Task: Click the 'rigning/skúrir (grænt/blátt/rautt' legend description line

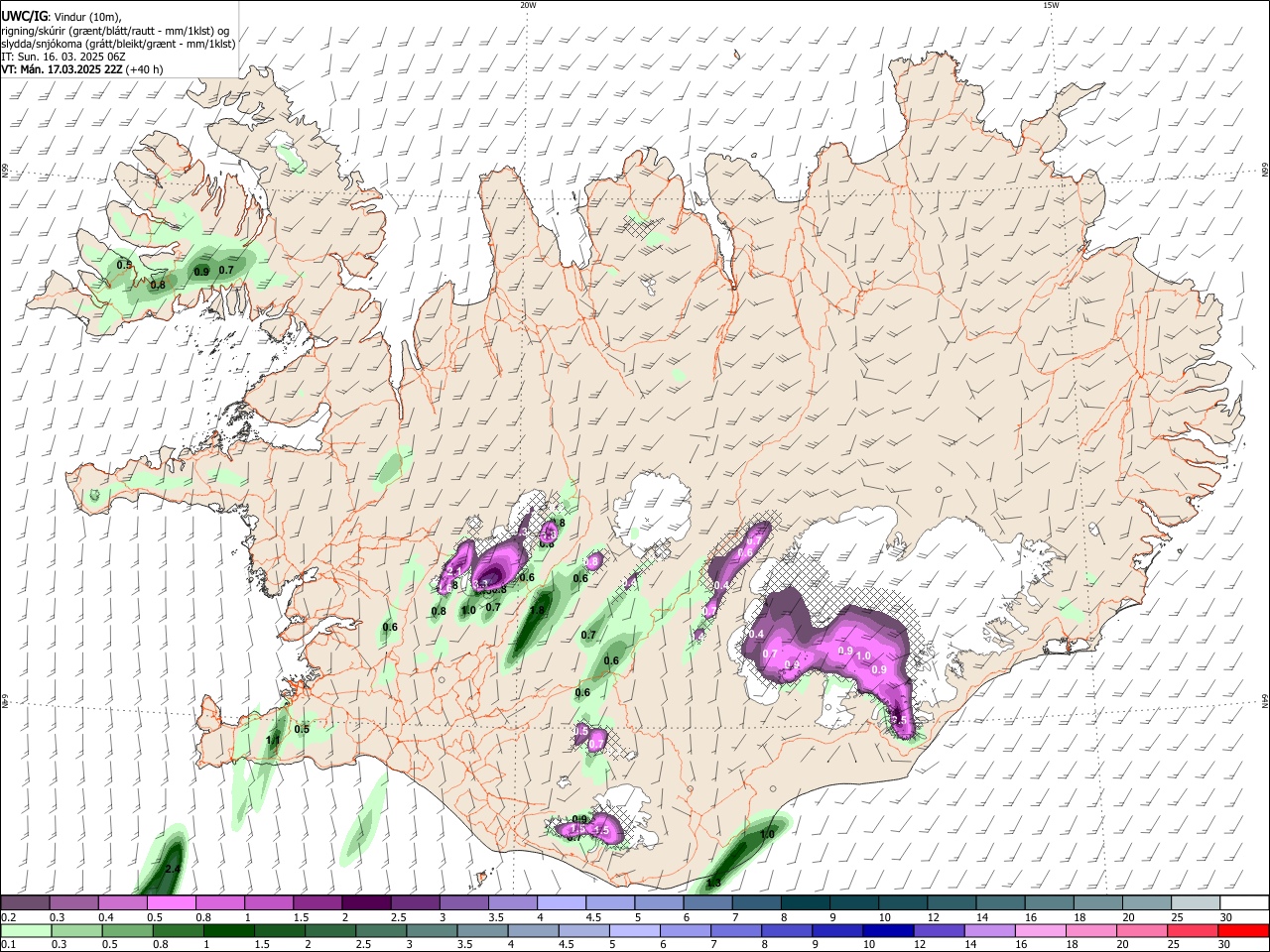Action: coord(115,31)
